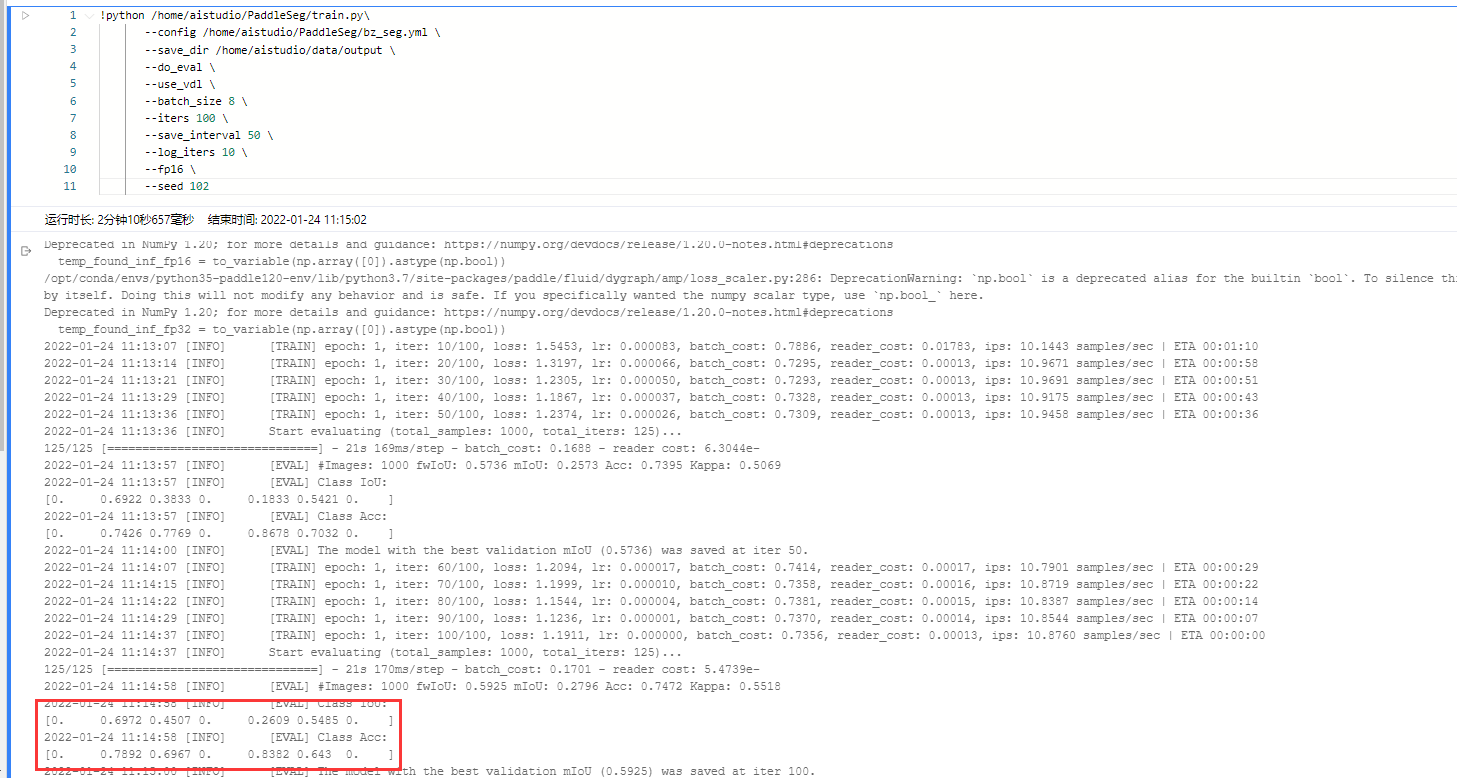Screen dimensions: 1457x778
Task: Select the TRAIN log line iter 70/100
Action: [651, 584]
